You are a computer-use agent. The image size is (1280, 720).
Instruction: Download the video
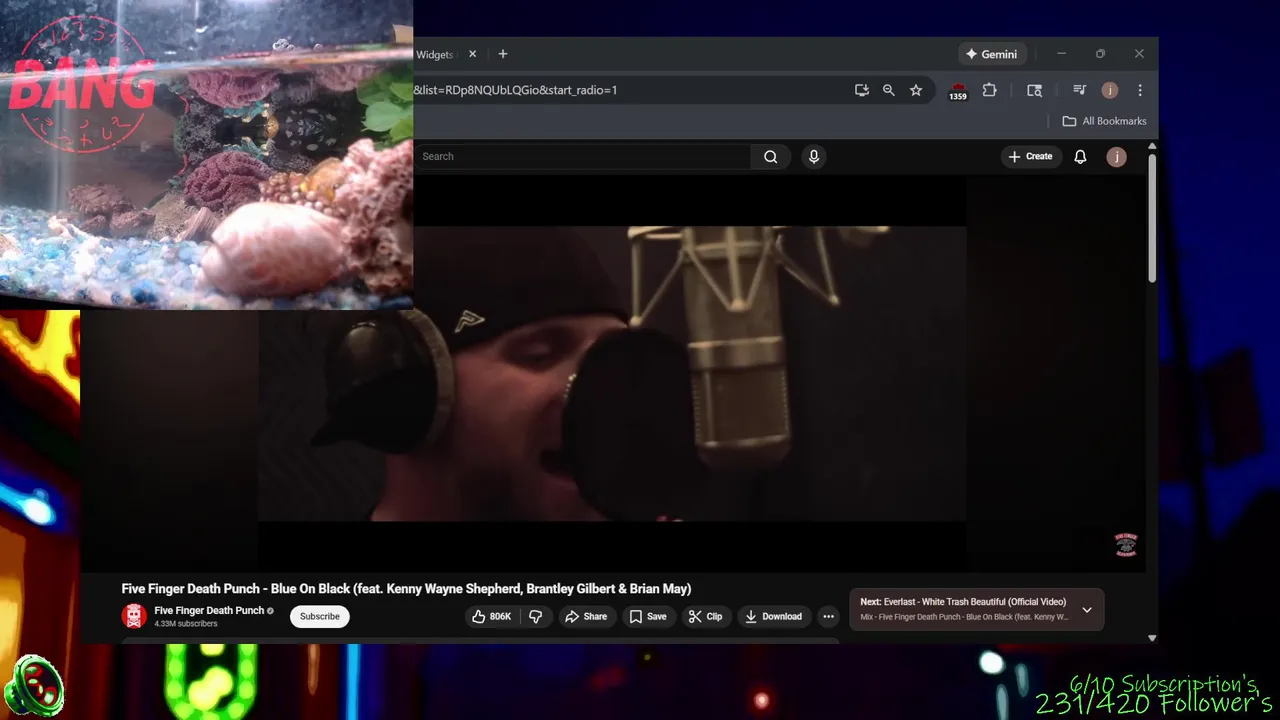[774, 616]
